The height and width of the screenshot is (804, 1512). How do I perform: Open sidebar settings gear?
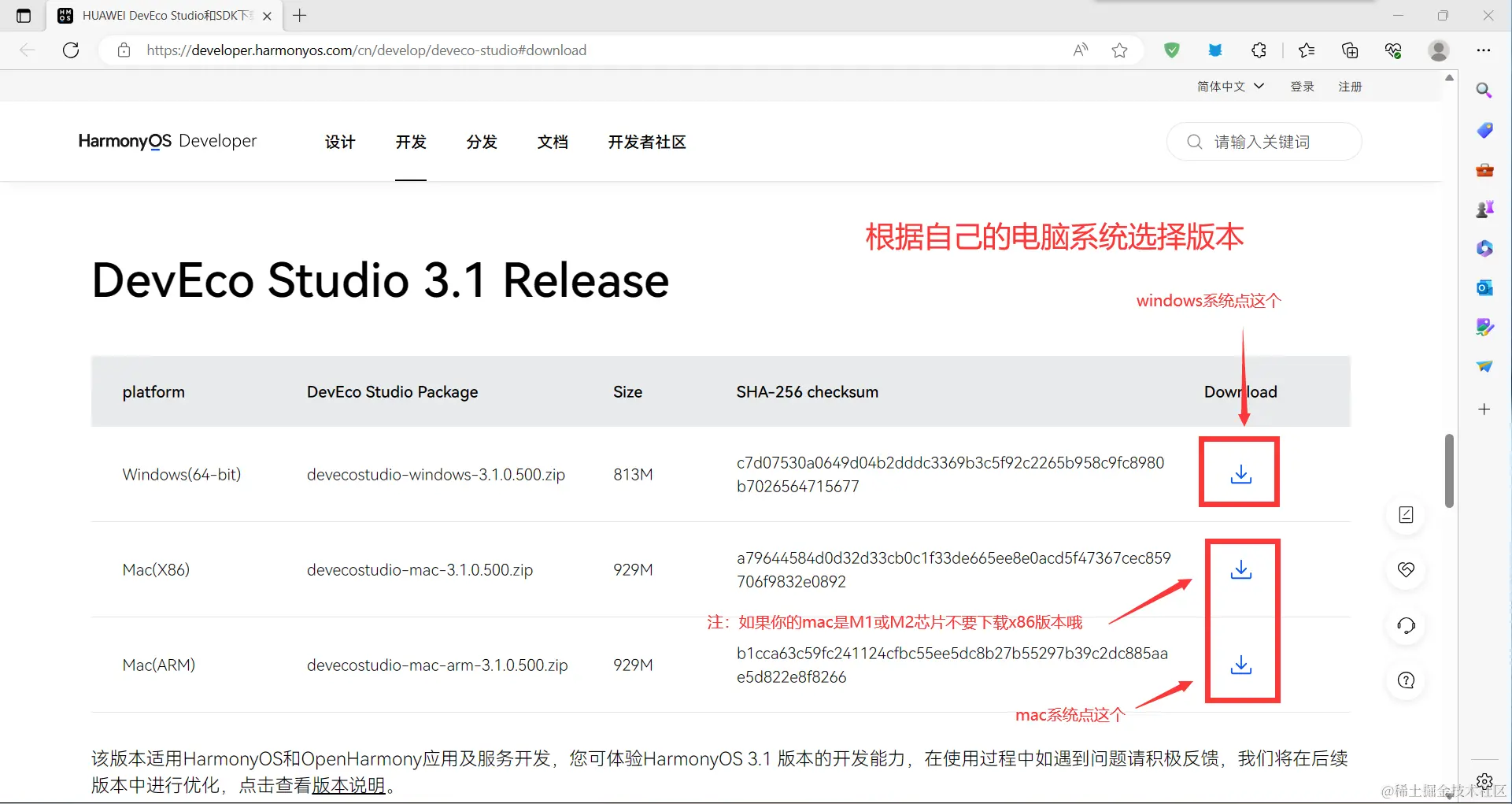pyautogui.click(x=1484, y=781)
